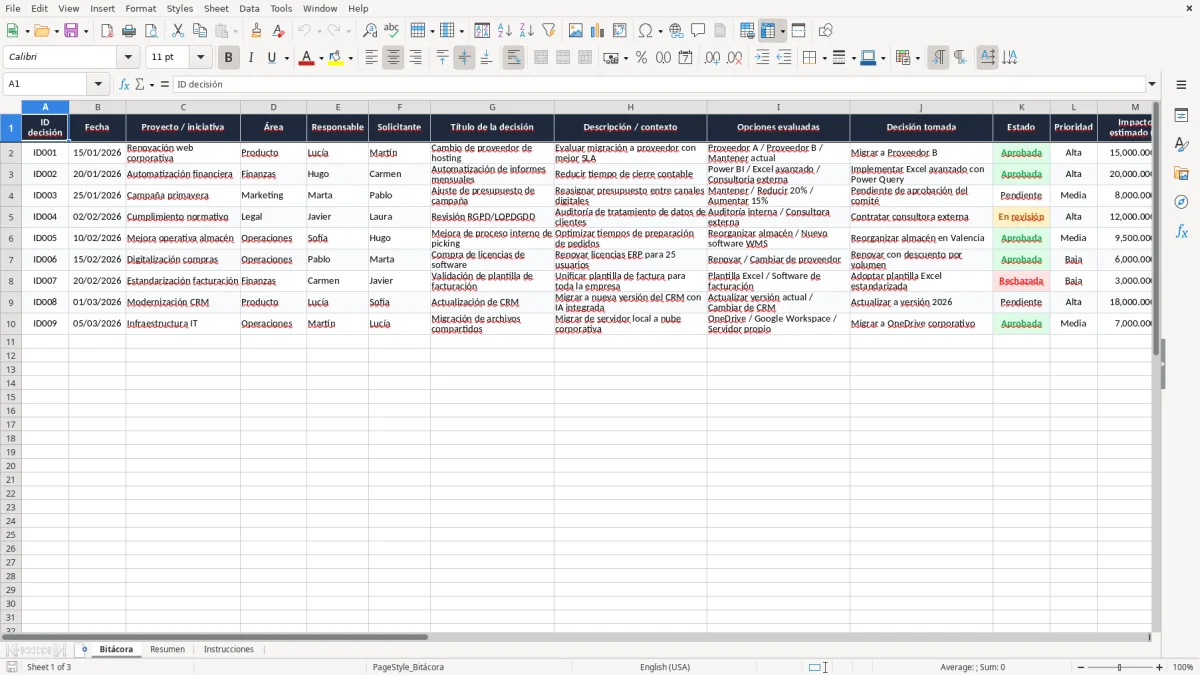Image resolution: width=1200 pixels, height=675 pixels.
Task: Click the sidebar Settings hamburger button
Action: (1181, 84)
